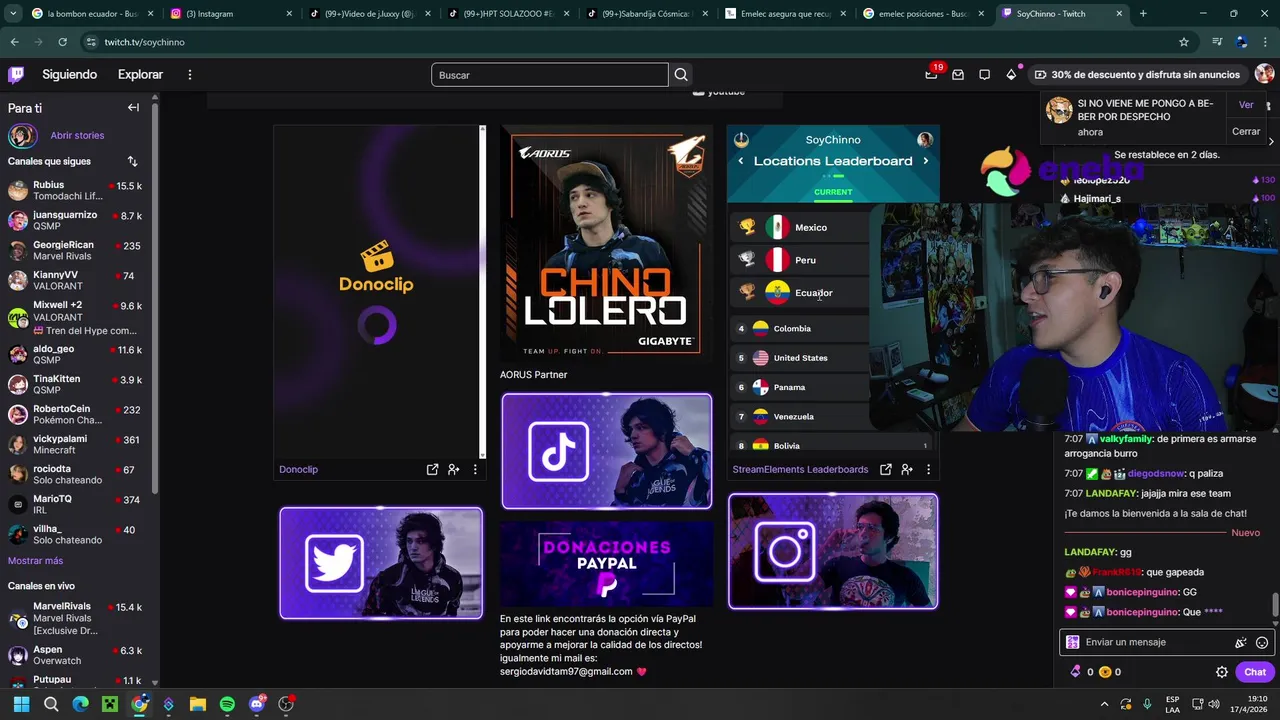The width and height of the screenshot is (1280, 720).
Task: Open the chat bubble whispers icon
Action: click(984, 75)
